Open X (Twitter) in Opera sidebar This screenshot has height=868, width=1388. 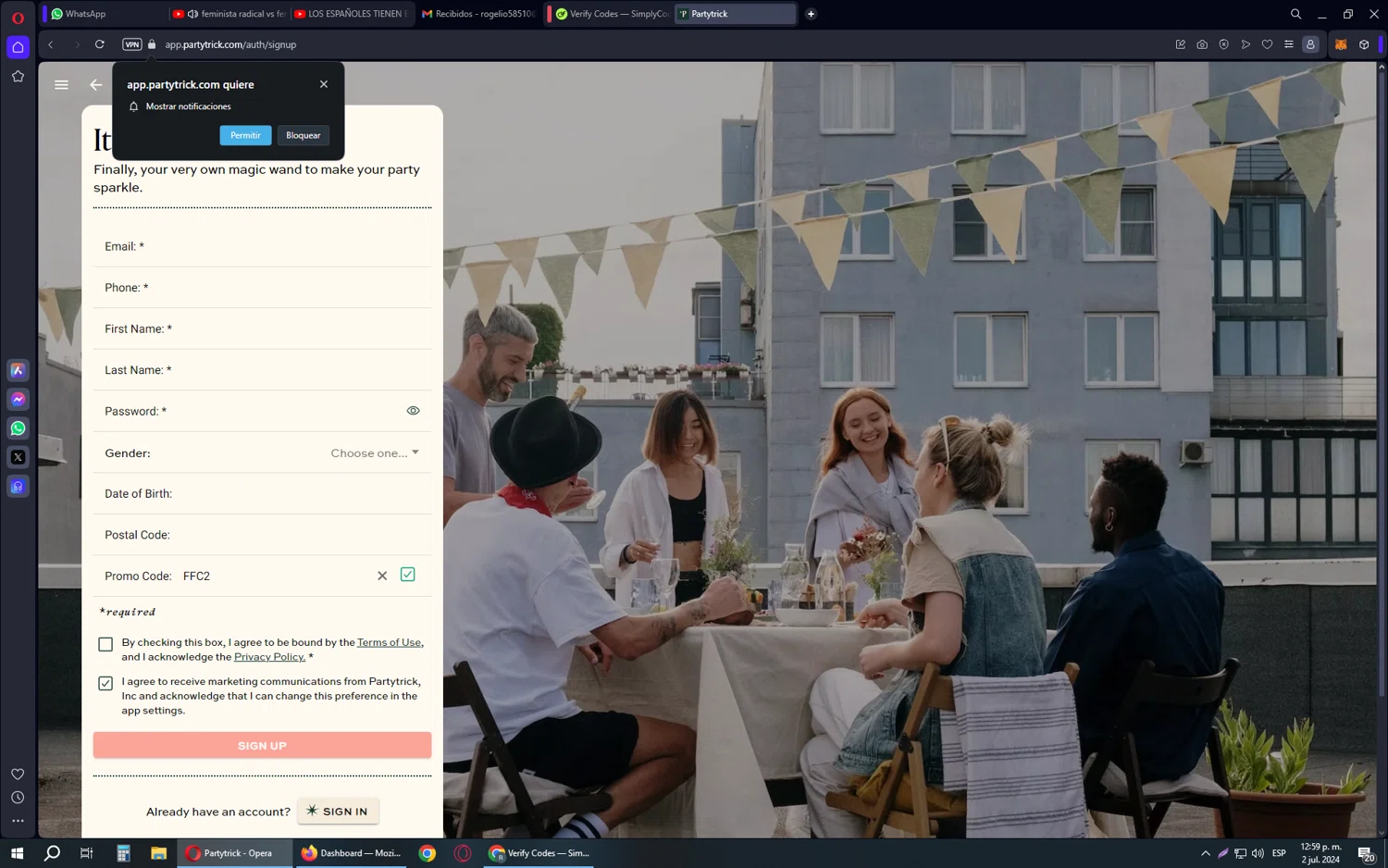[18, 457]
